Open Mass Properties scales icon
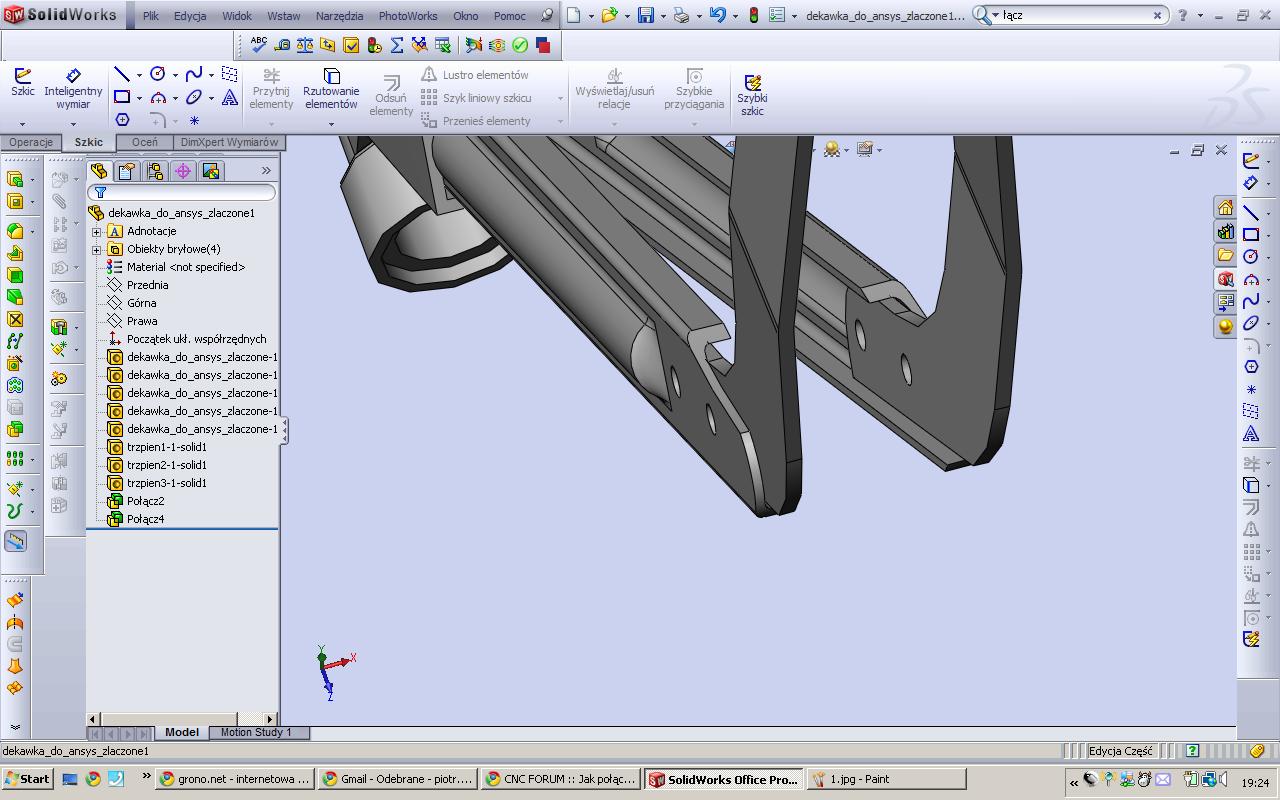1280x800 pixels. (305, 45)
